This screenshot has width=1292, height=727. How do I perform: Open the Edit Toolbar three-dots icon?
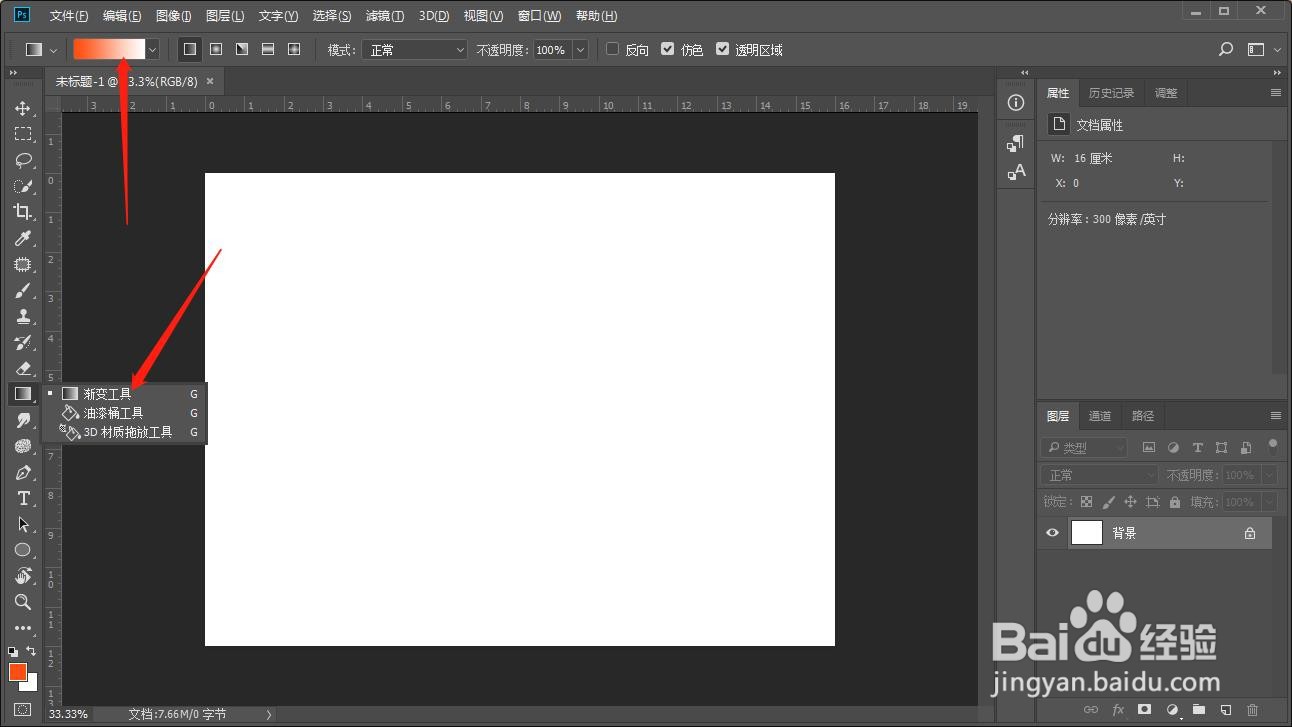23,628
